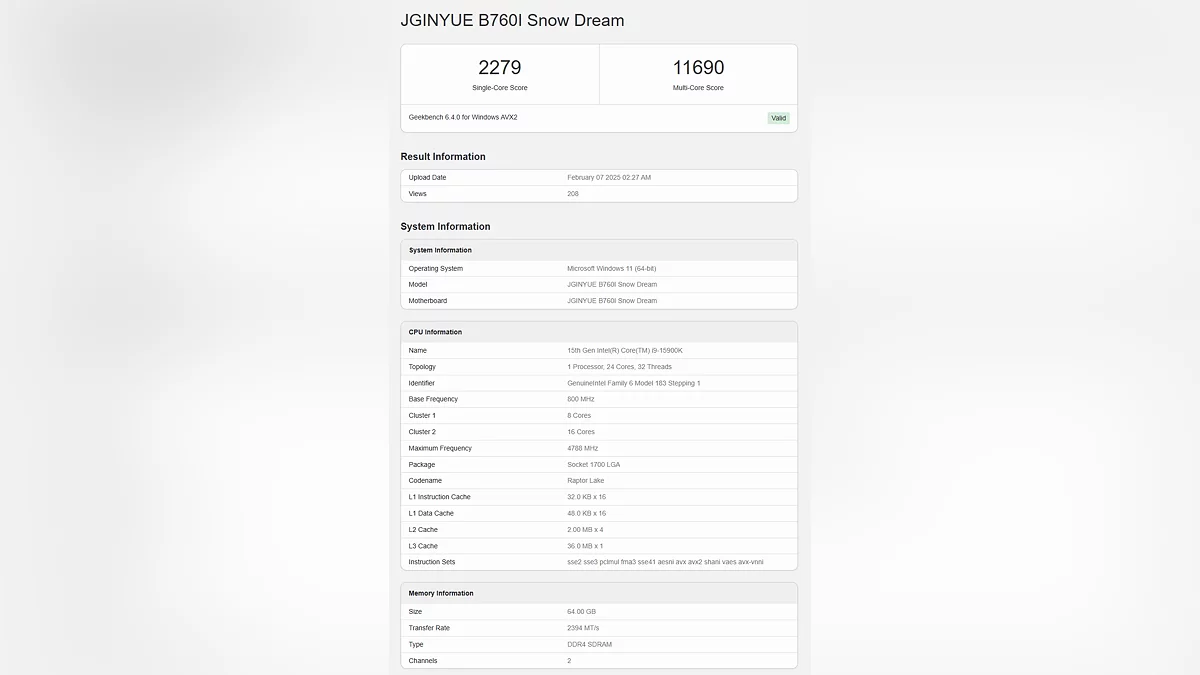The height and width of the screenshot is (675, 1200).
Task: Click the Memory Information table header
Action: click(599, 593)
